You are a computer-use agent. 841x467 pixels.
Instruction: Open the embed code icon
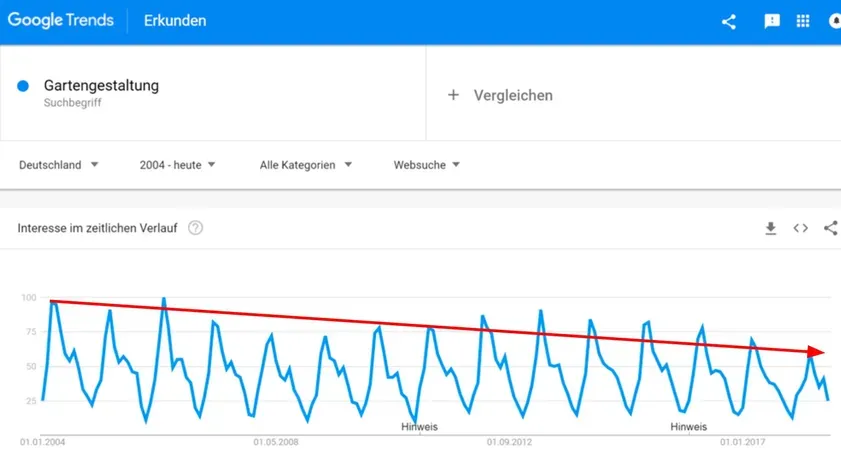click(x=801, y=228)
